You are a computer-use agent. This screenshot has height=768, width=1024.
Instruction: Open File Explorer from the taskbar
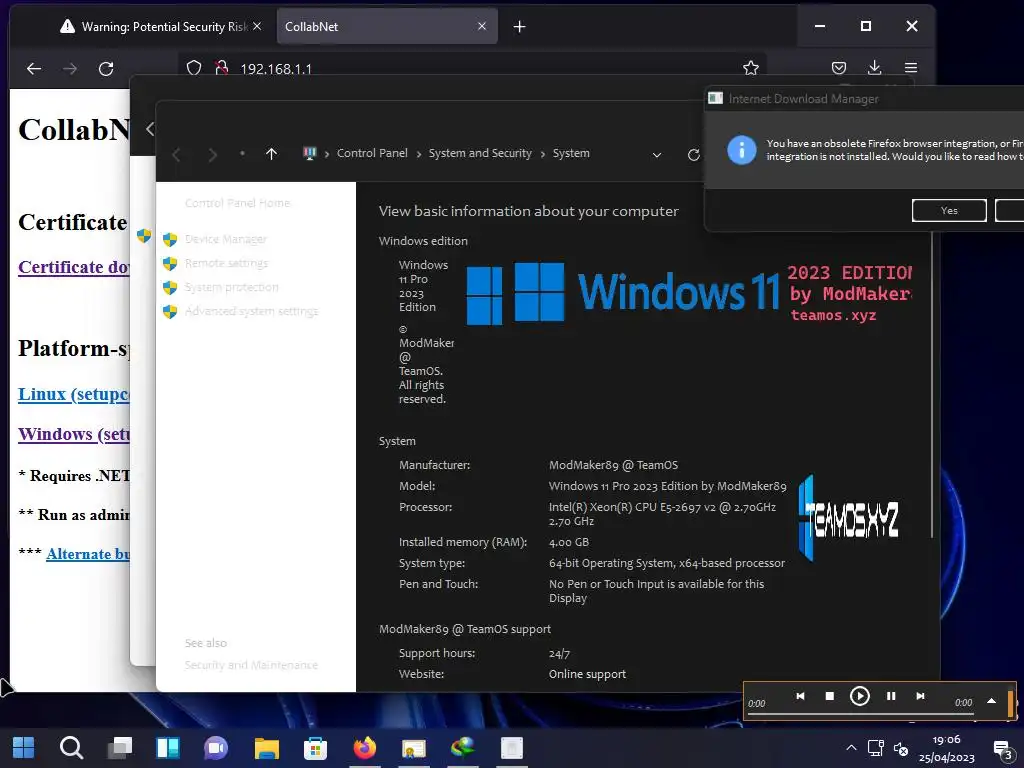[266, 748]
